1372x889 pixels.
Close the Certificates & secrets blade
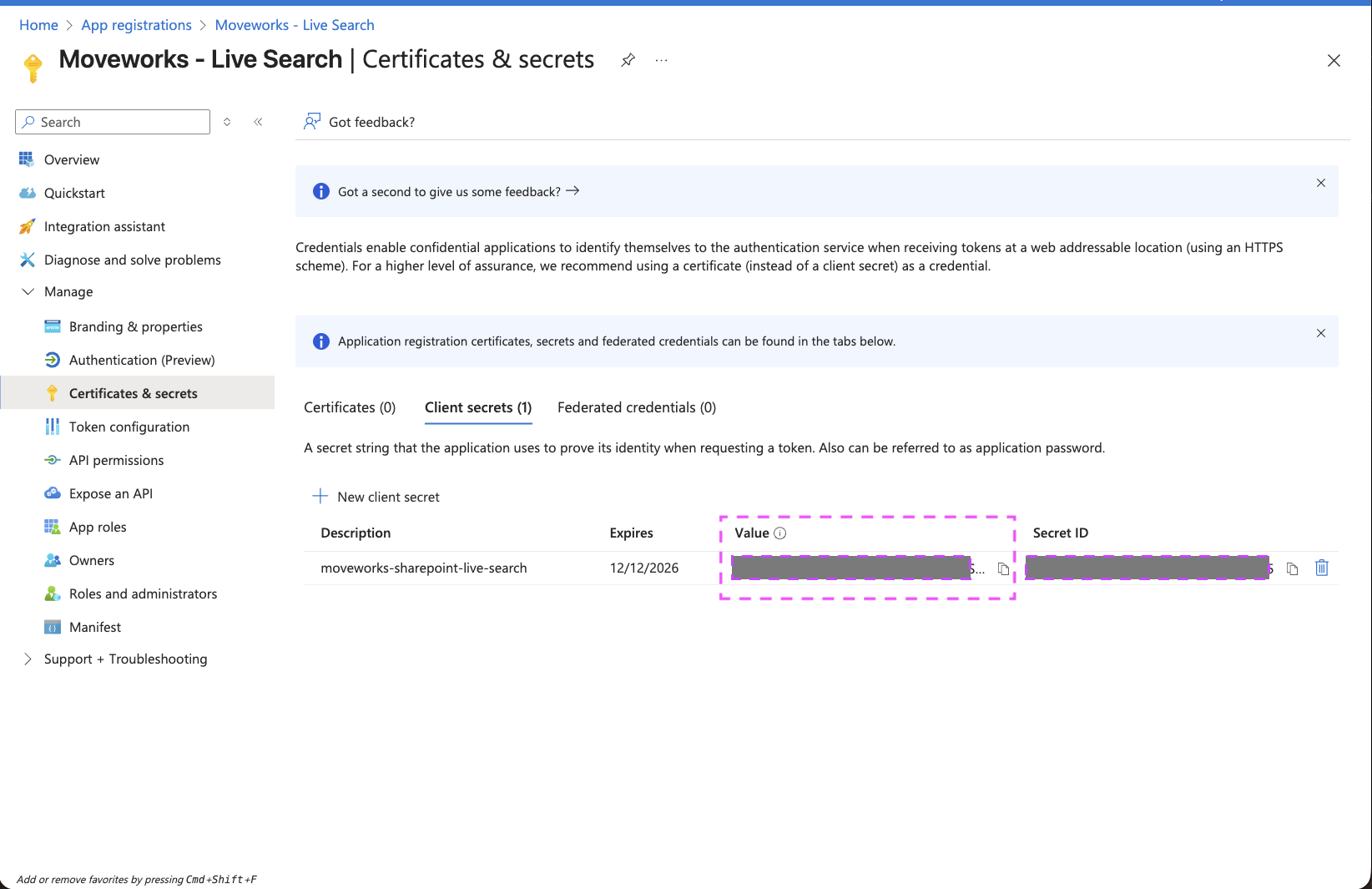(1334, 60)
